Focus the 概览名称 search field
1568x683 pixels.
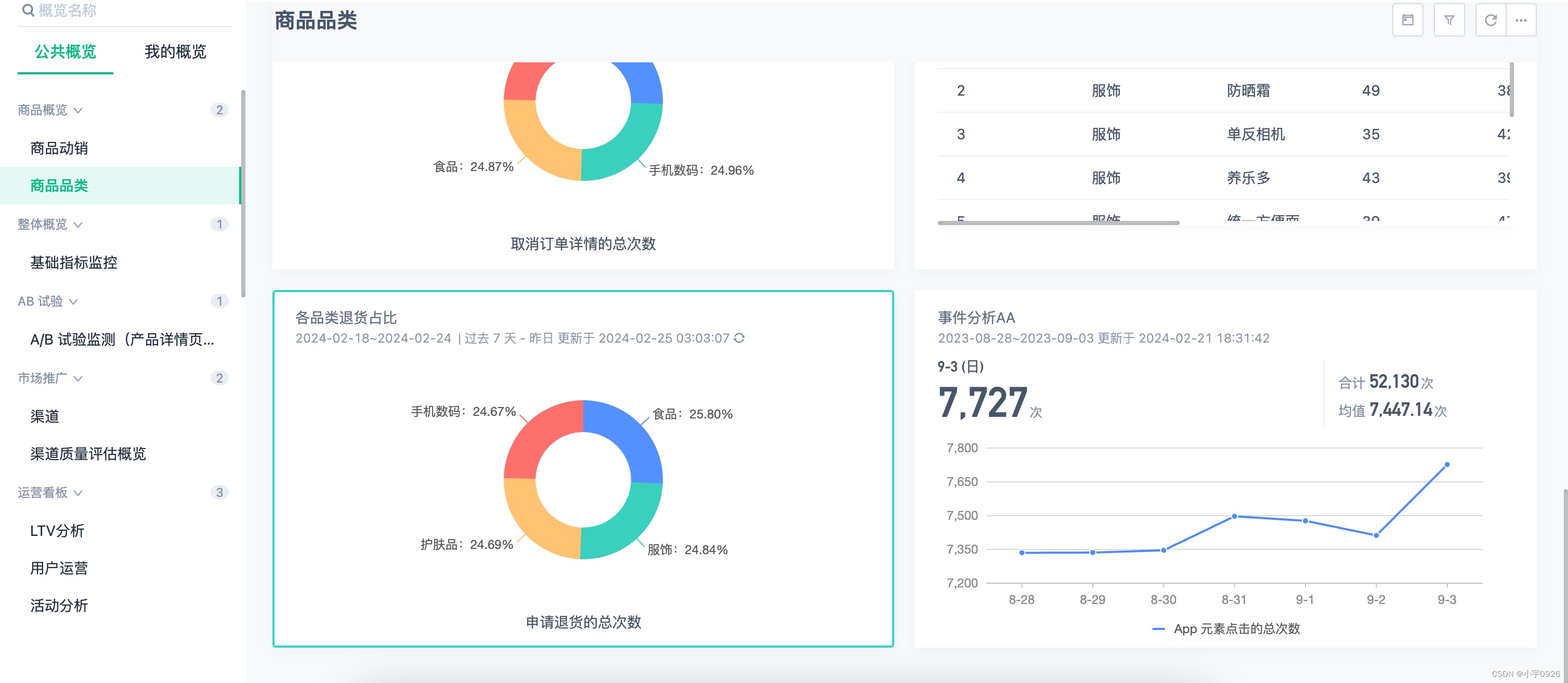125,11
